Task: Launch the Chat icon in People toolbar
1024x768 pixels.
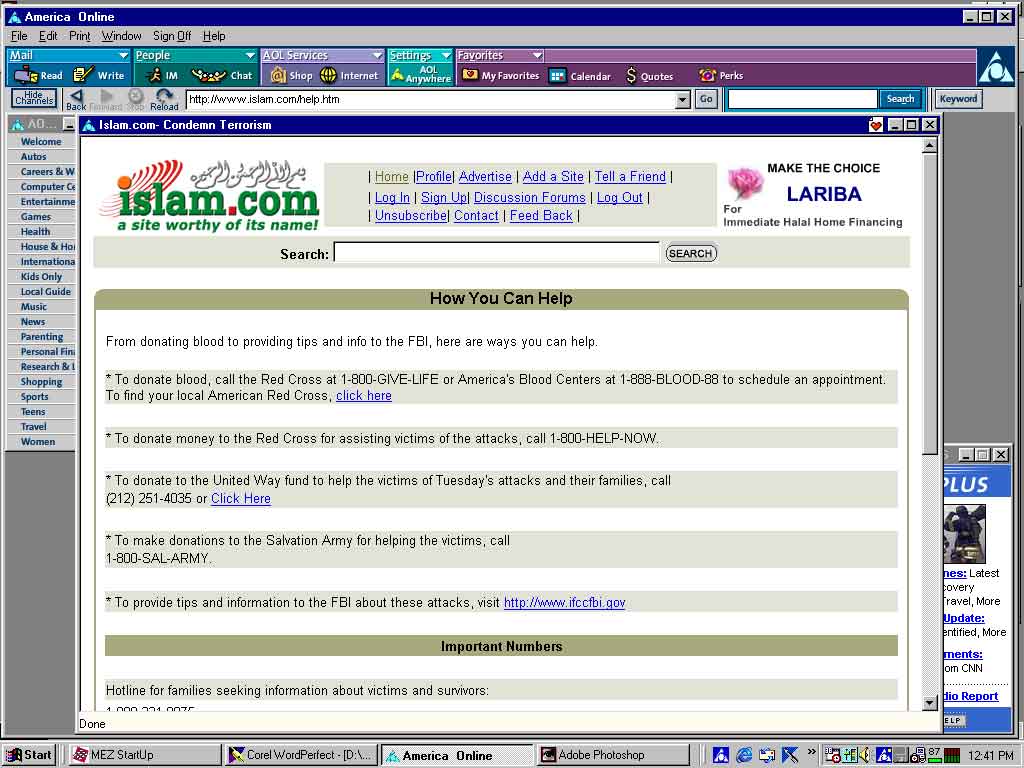Action: [x=222, y=76]
